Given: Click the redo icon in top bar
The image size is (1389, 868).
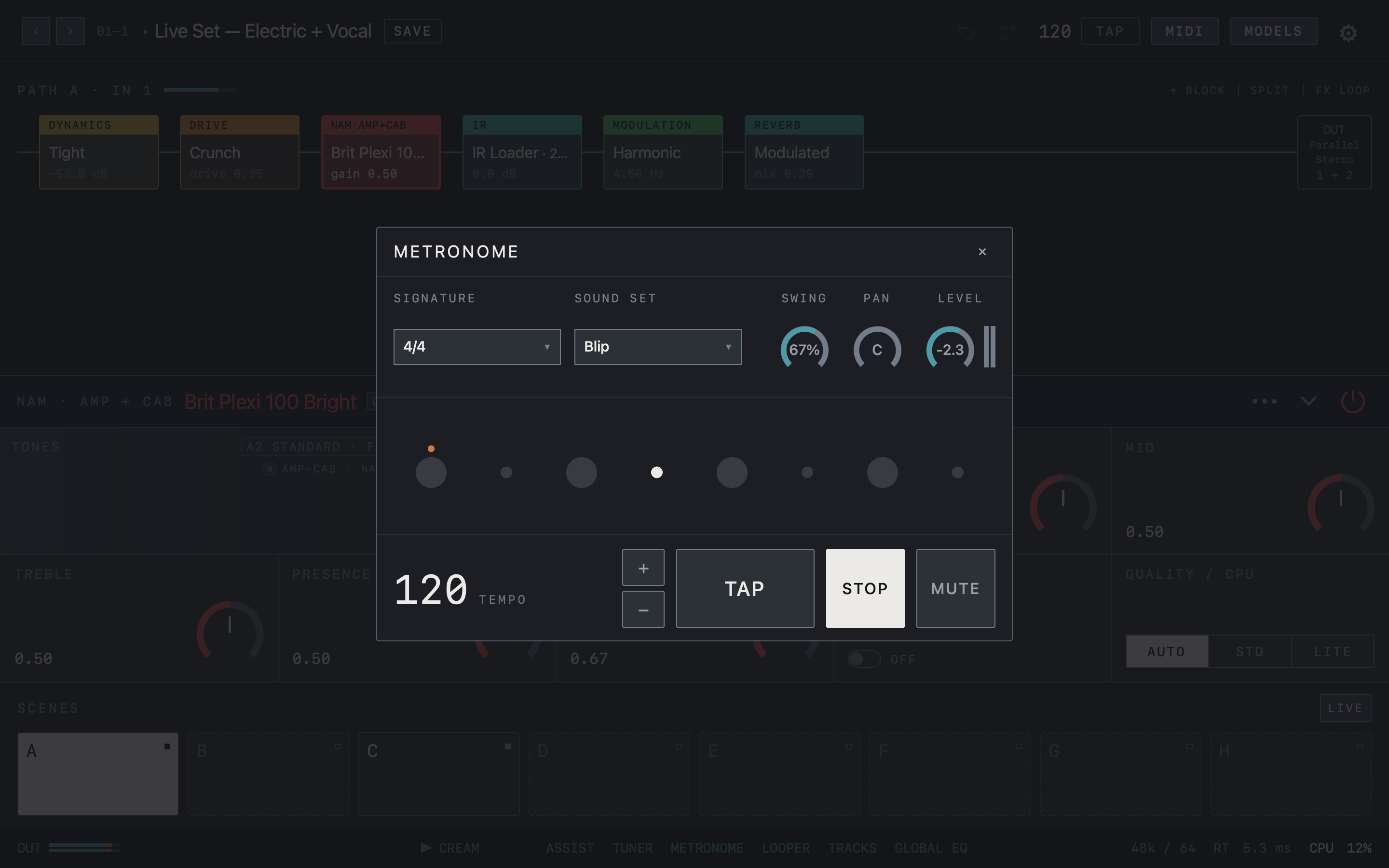Looking at the screenshot, I should pos(1008,31).
